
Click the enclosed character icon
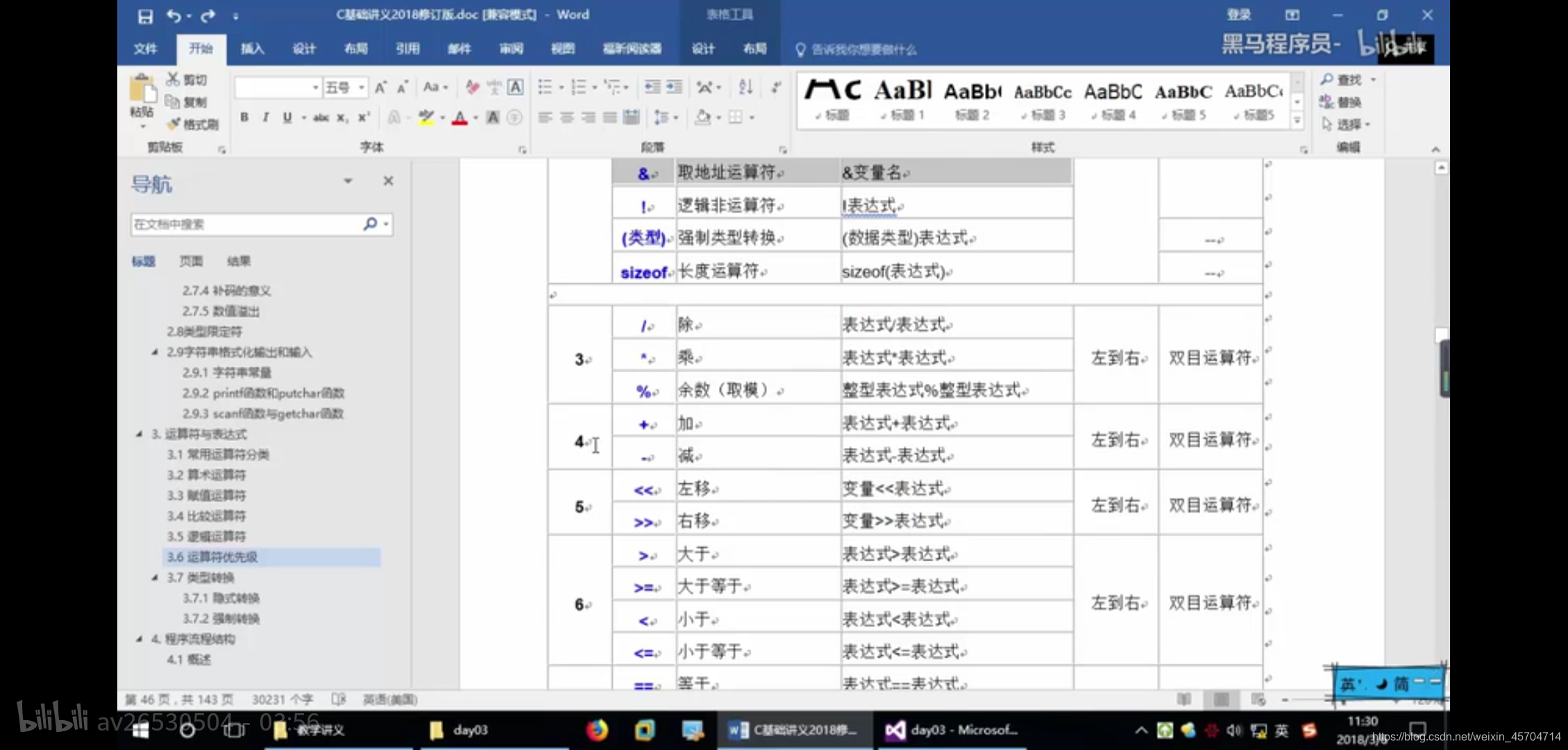514,117
